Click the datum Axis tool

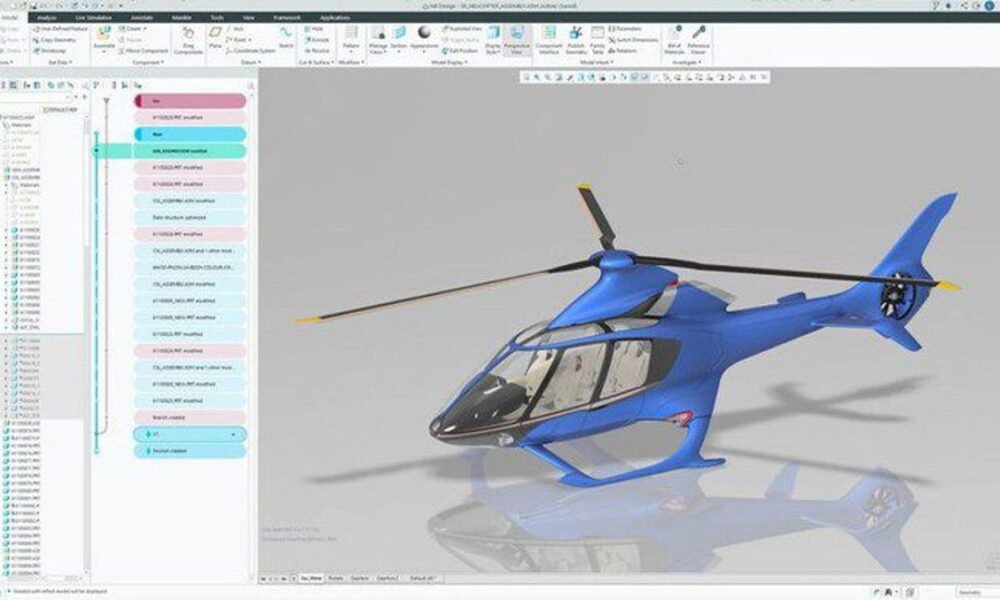[x=235, y=29]
